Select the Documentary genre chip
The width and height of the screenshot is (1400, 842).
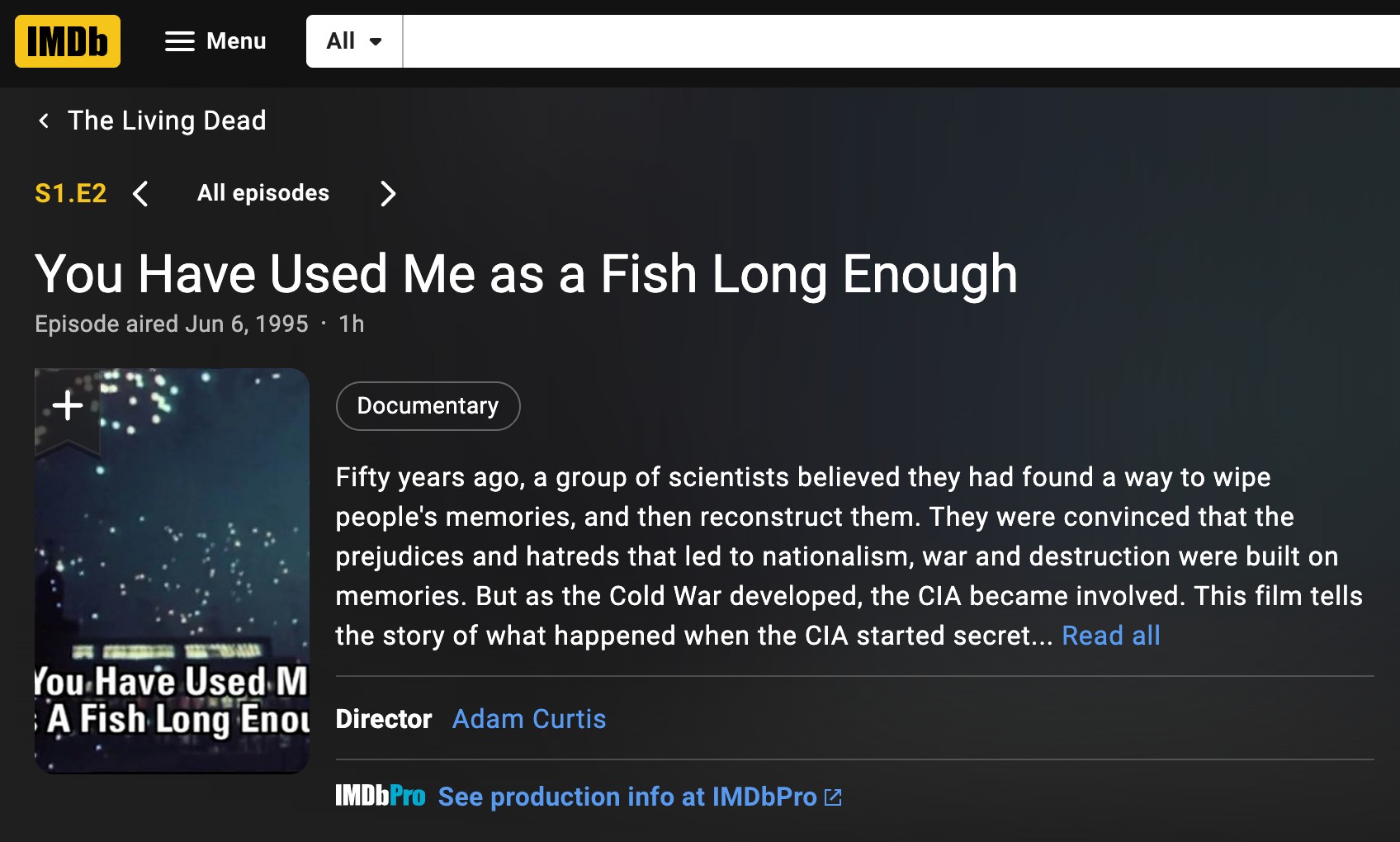(x=428, y=406)
